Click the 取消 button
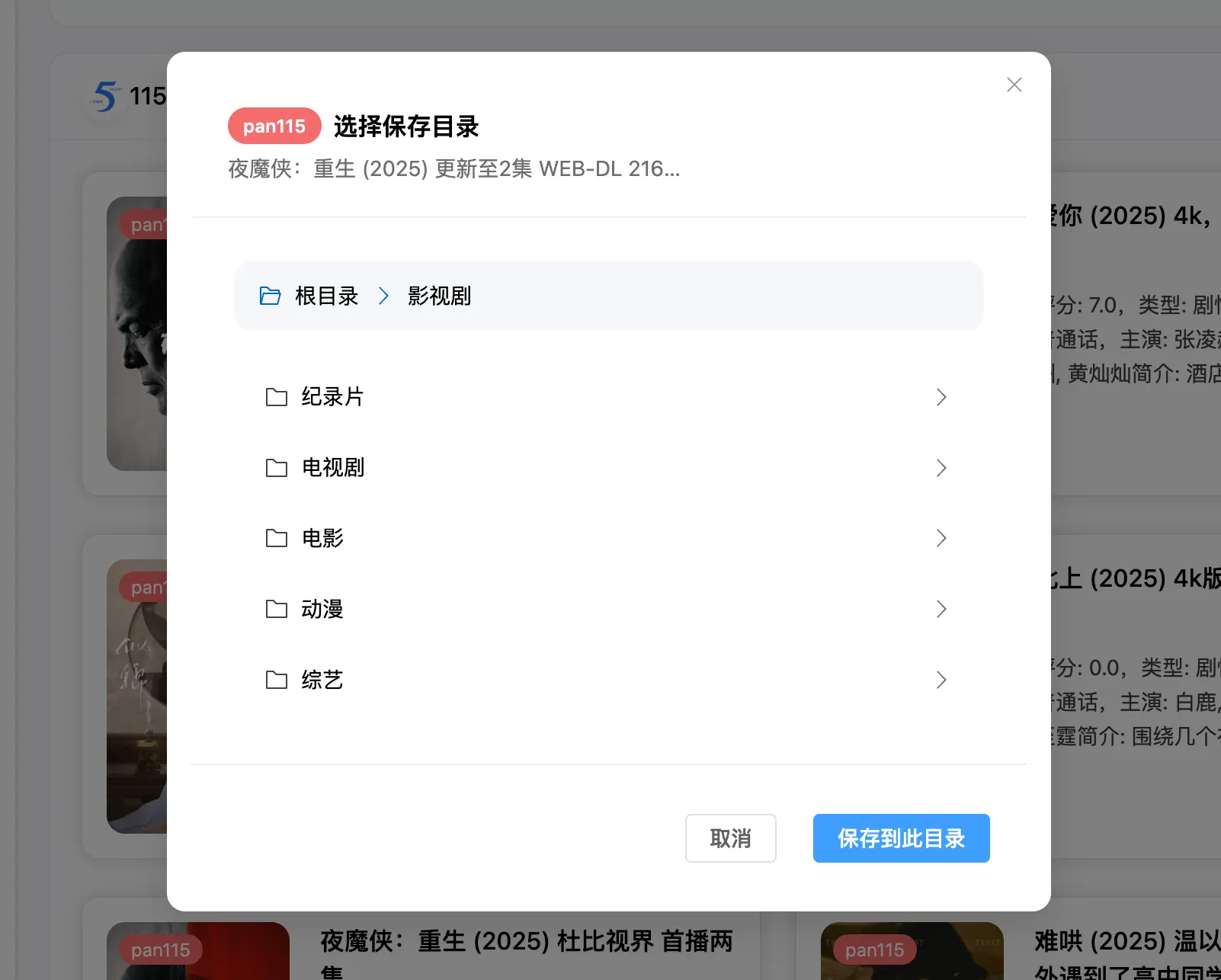 click(729, 838)
